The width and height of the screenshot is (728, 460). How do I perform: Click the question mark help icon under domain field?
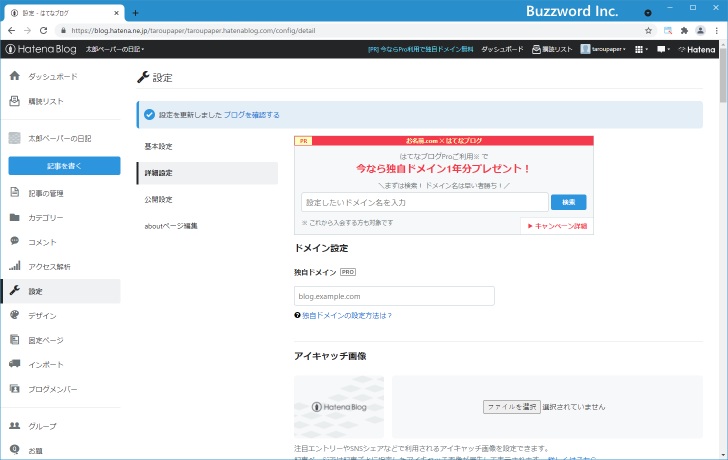(297, 315)
